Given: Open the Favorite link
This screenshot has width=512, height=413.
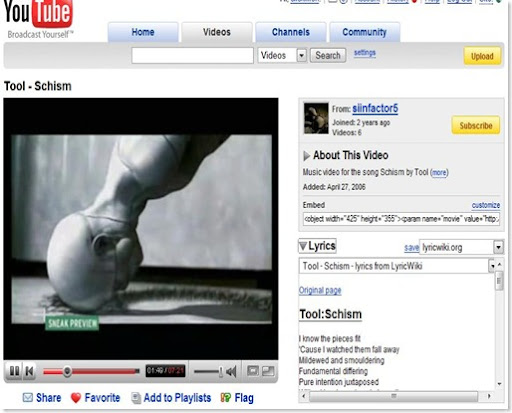Looking at the screenshot, I should 102,398.
